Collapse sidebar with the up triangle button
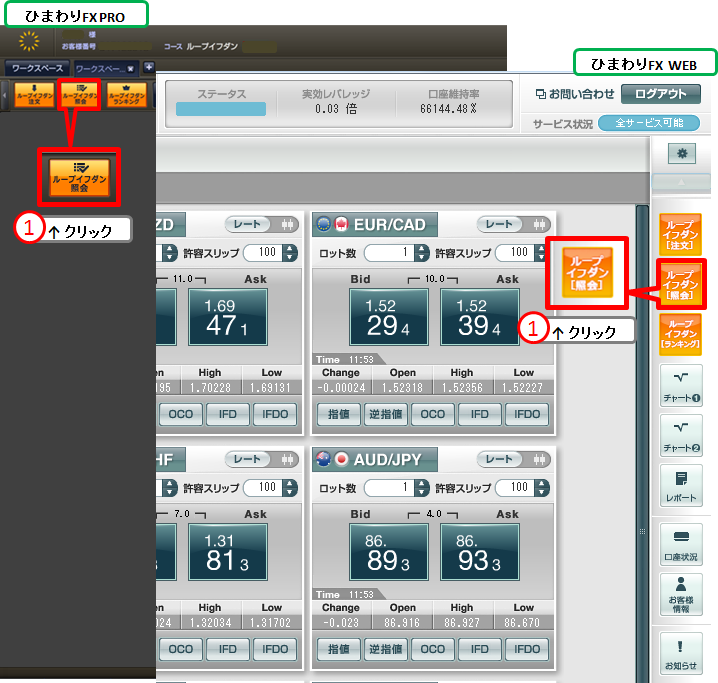The height and width of the screenshot is (683, 718). (681, 182)
